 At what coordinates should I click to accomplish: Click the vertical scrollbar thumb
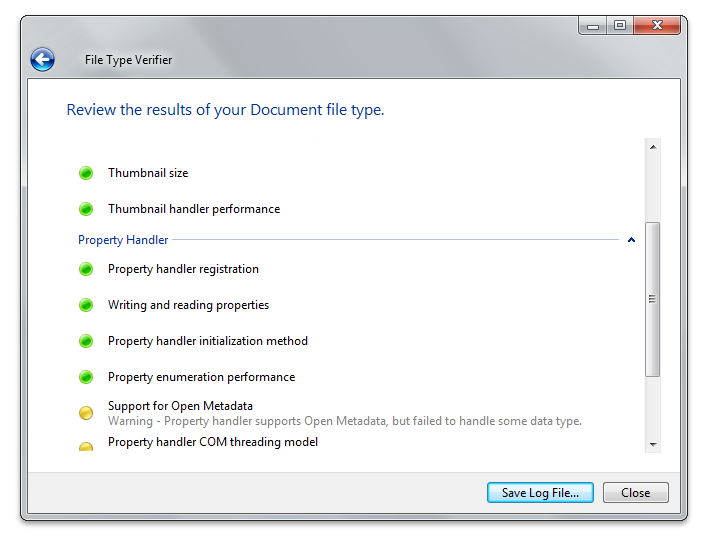pyautogui.click(x=653, y=299)
